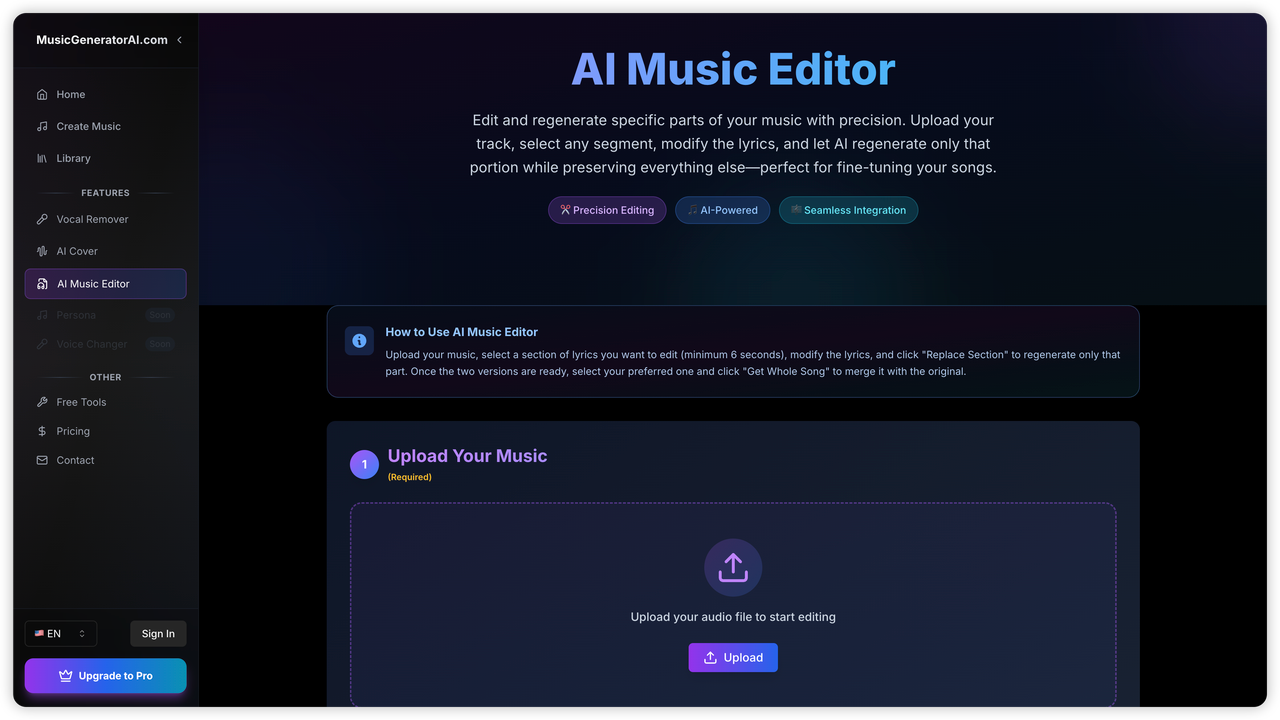Image resolution: width=1280 pixels, height=720 pixels.
Task: Collapse the sidebar with the chevron arrow
Action: (x=180, y=40)
